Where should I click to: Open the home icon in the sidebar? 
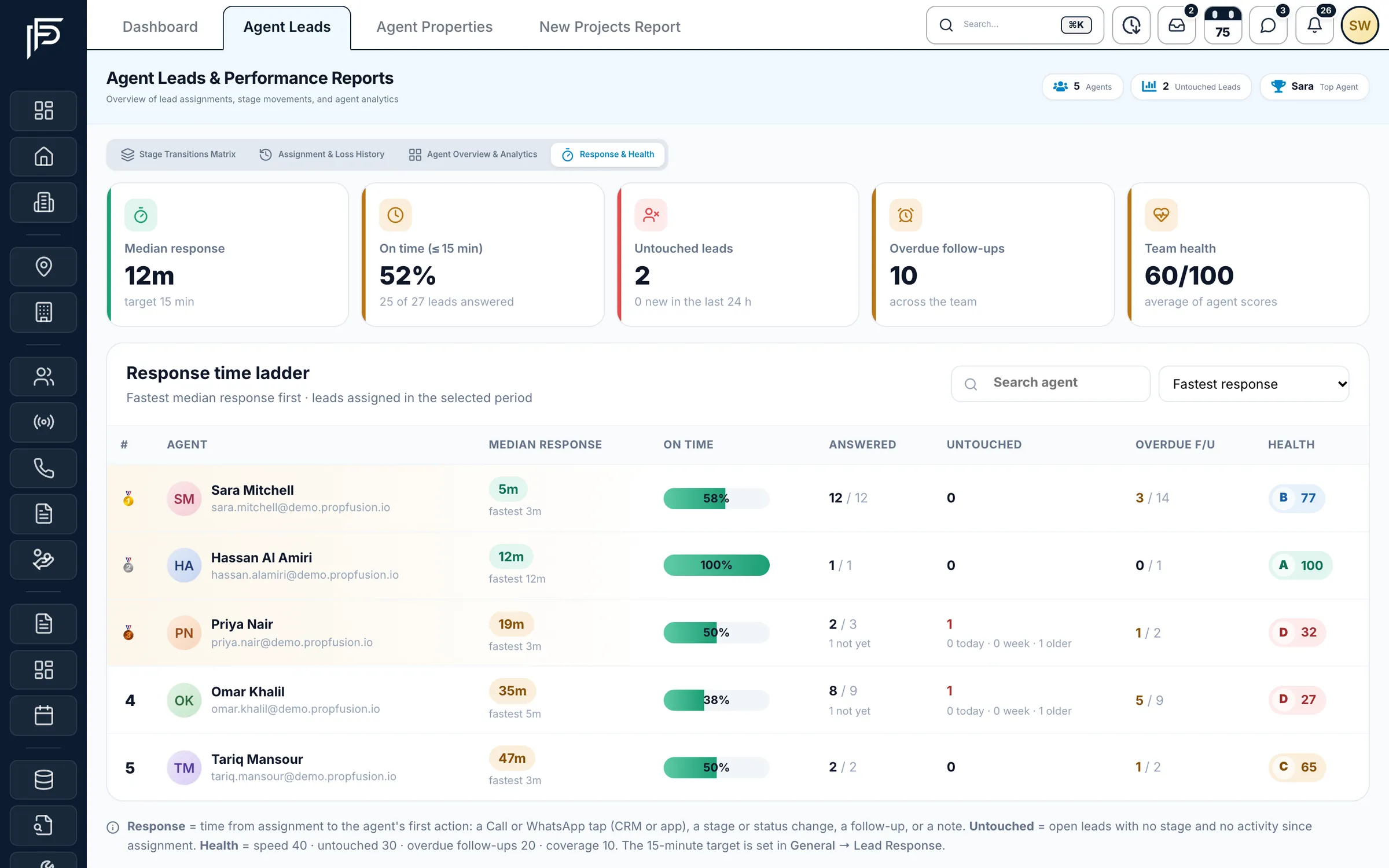point(43,156)
